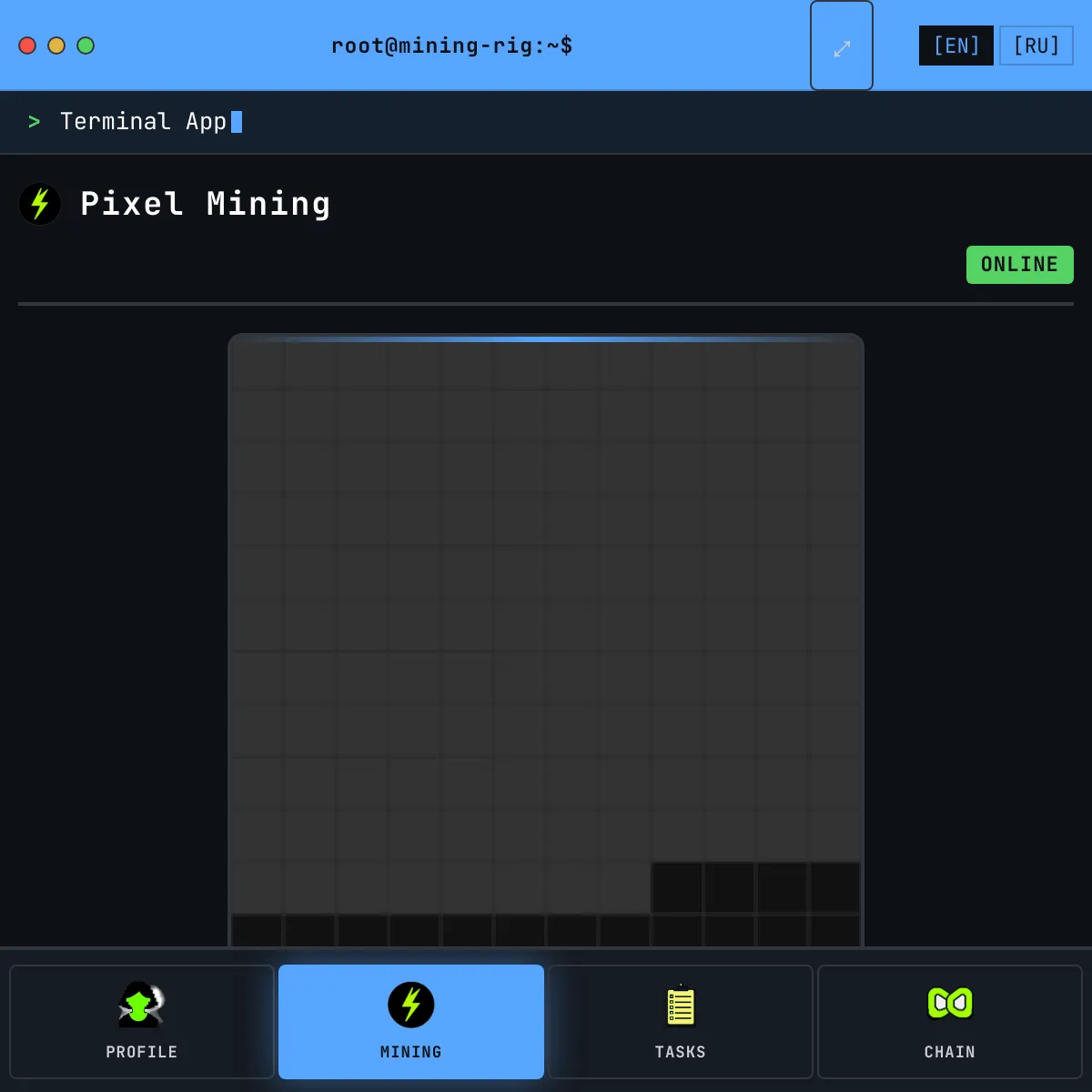Click the Tasks clipboard icon
The width and height of the screenshot is (1092, 1092).
coord(680,1006)
